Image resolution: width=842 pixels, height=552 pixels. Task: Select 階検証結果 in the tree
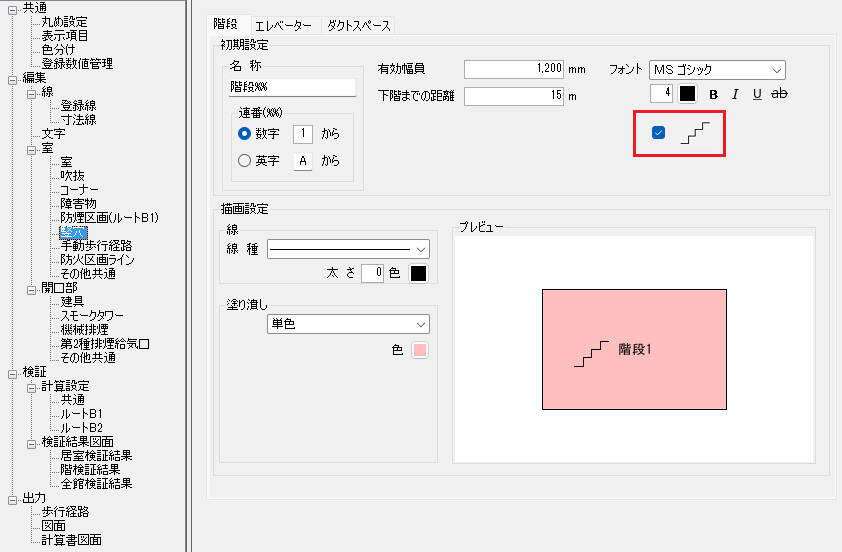click(x=90, y=470)
